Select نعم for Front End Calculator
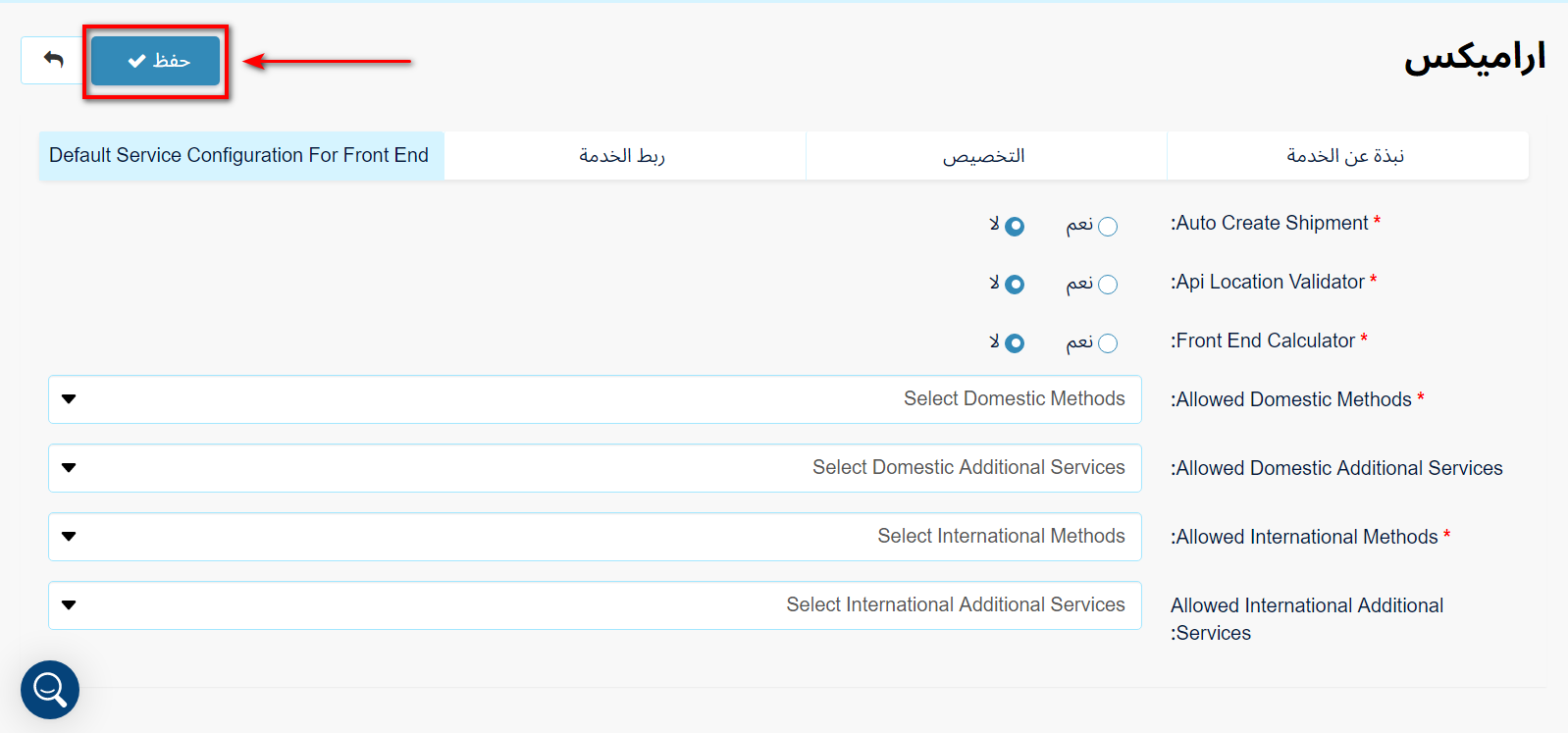The image size is (1568, 733). 1108,343
